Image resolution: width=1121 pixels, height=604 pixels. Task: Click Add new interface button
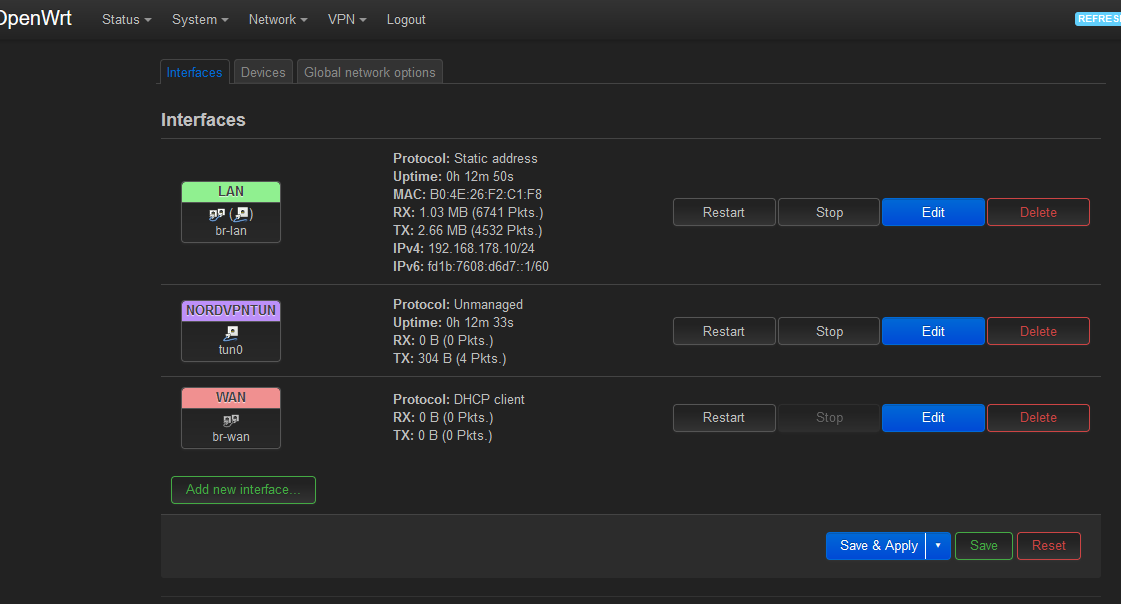click(x=243, y=490)
